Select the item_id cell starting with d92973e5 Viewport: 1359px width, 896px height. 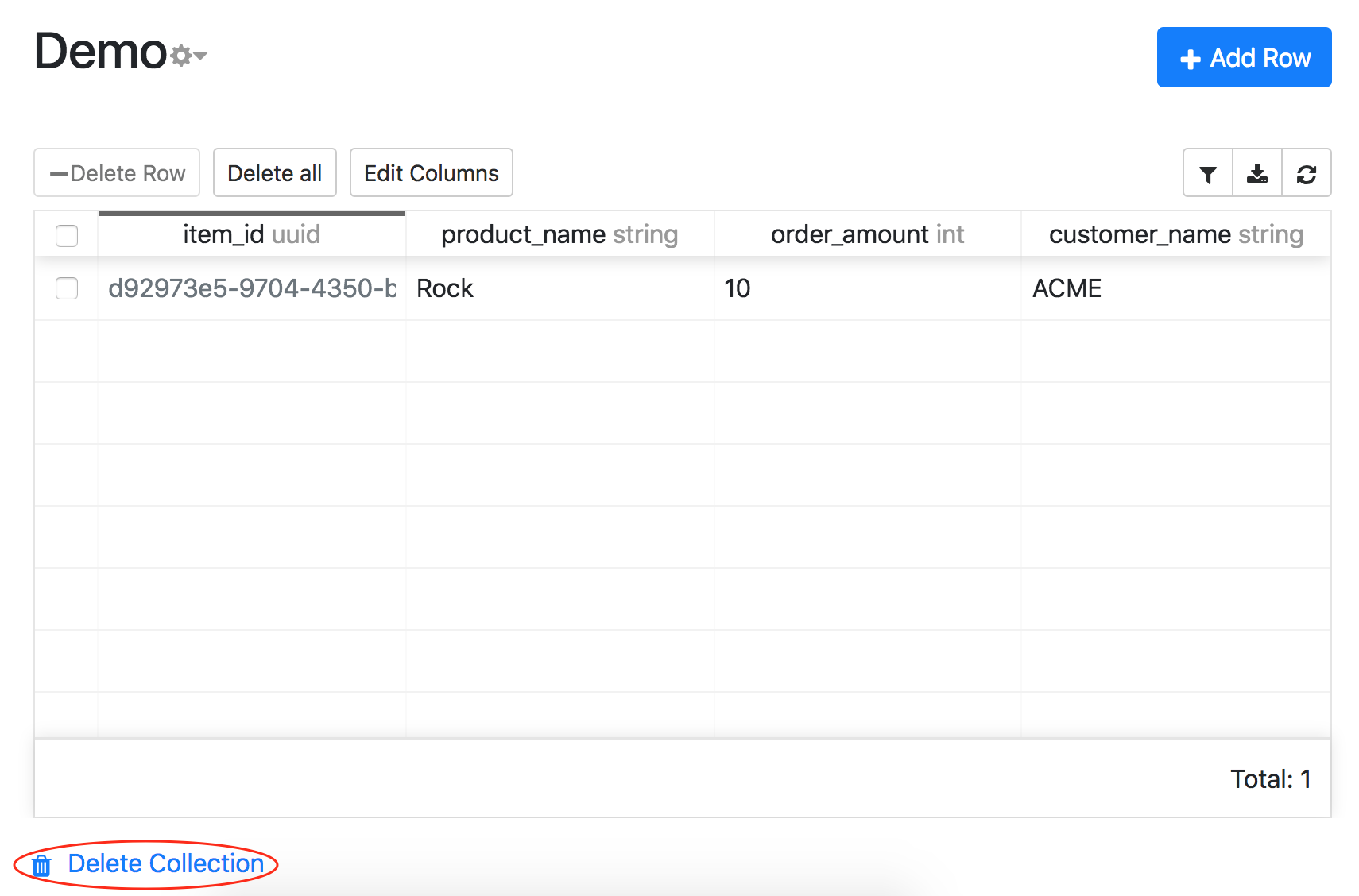coord(251,288)
